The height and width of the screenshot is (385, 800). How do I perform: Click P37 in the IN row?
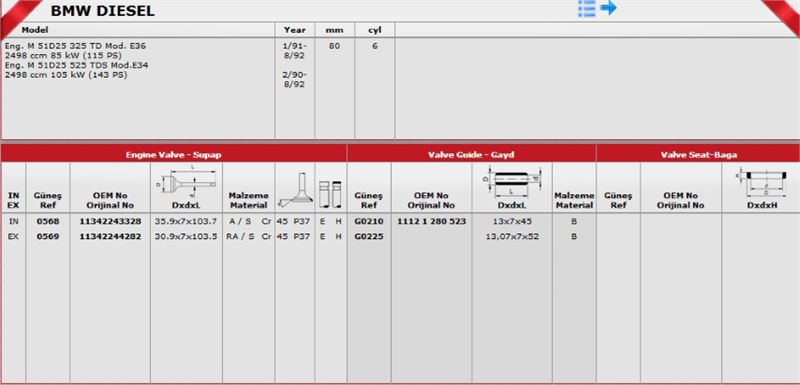[x=302, y=221]
